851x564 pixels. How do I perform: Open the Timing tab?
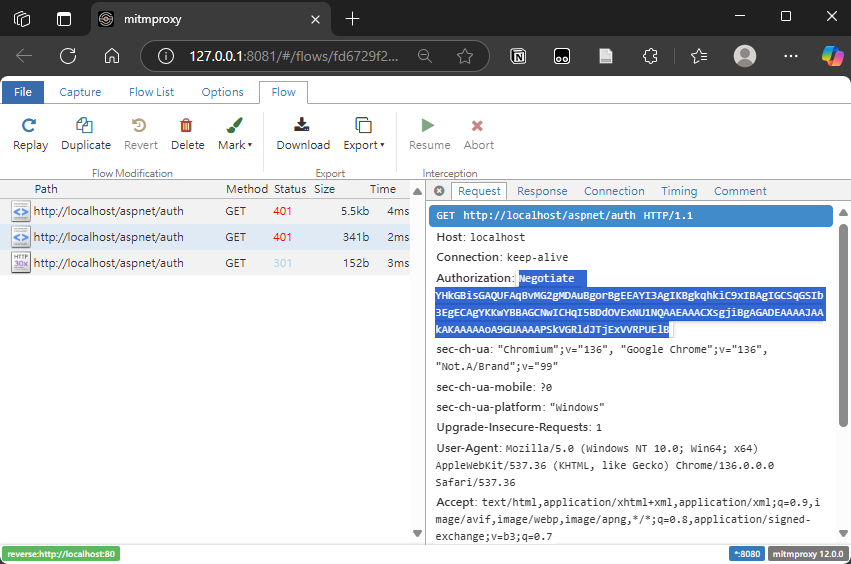679,191
